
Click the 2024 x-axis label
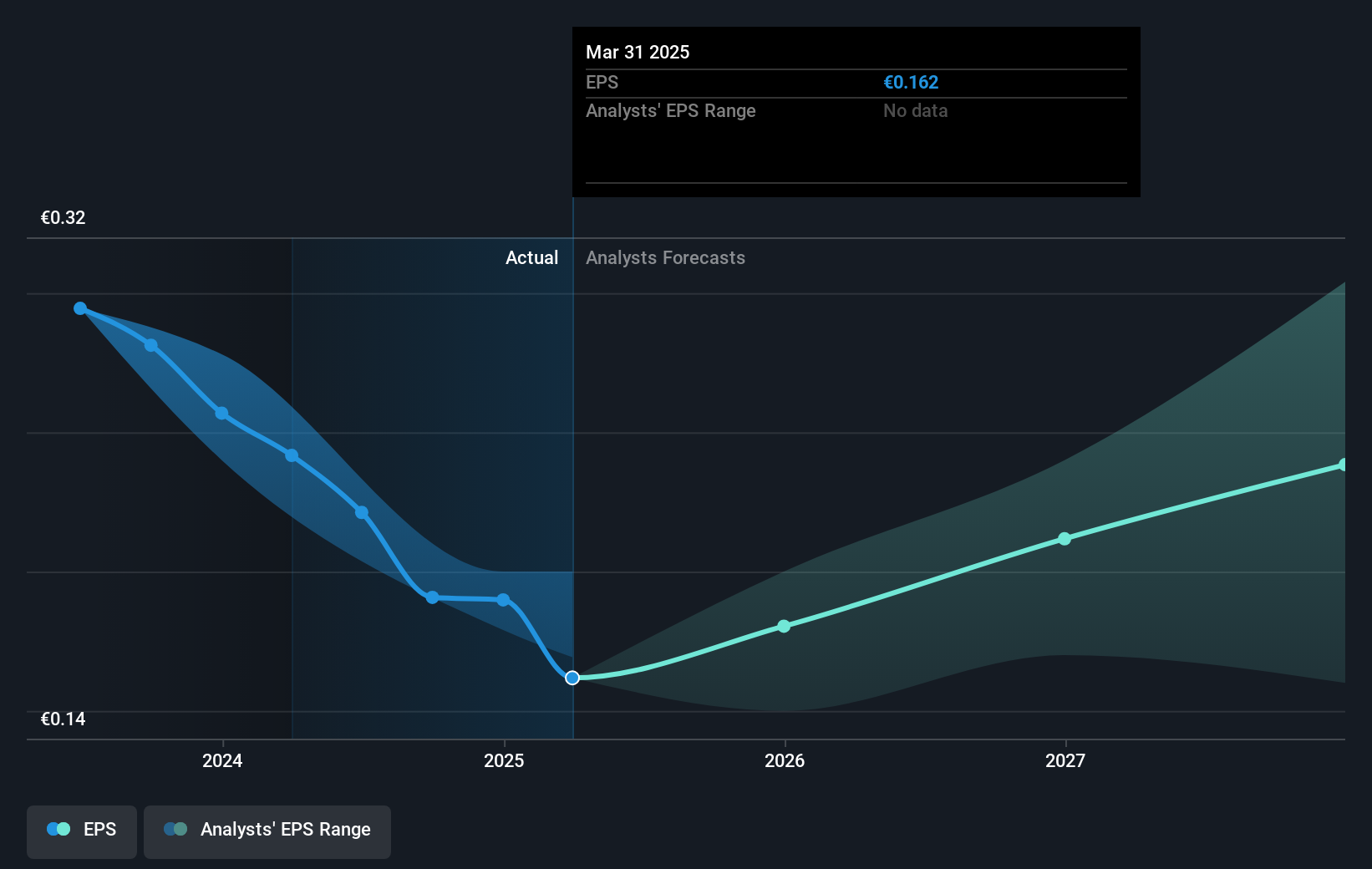click(x=222, y=760)
